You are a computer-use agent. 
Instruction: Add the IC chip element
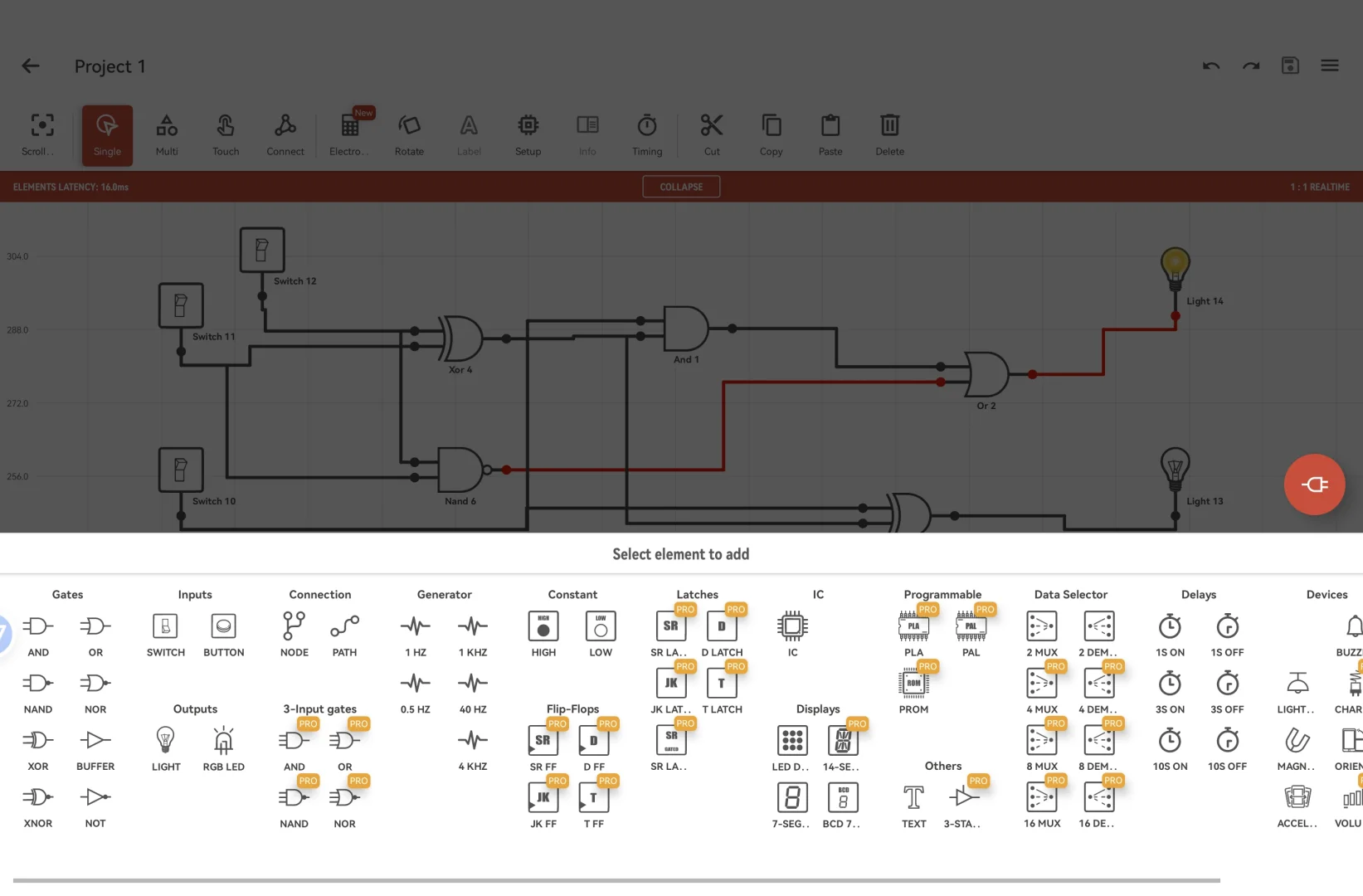pos(792,635)
